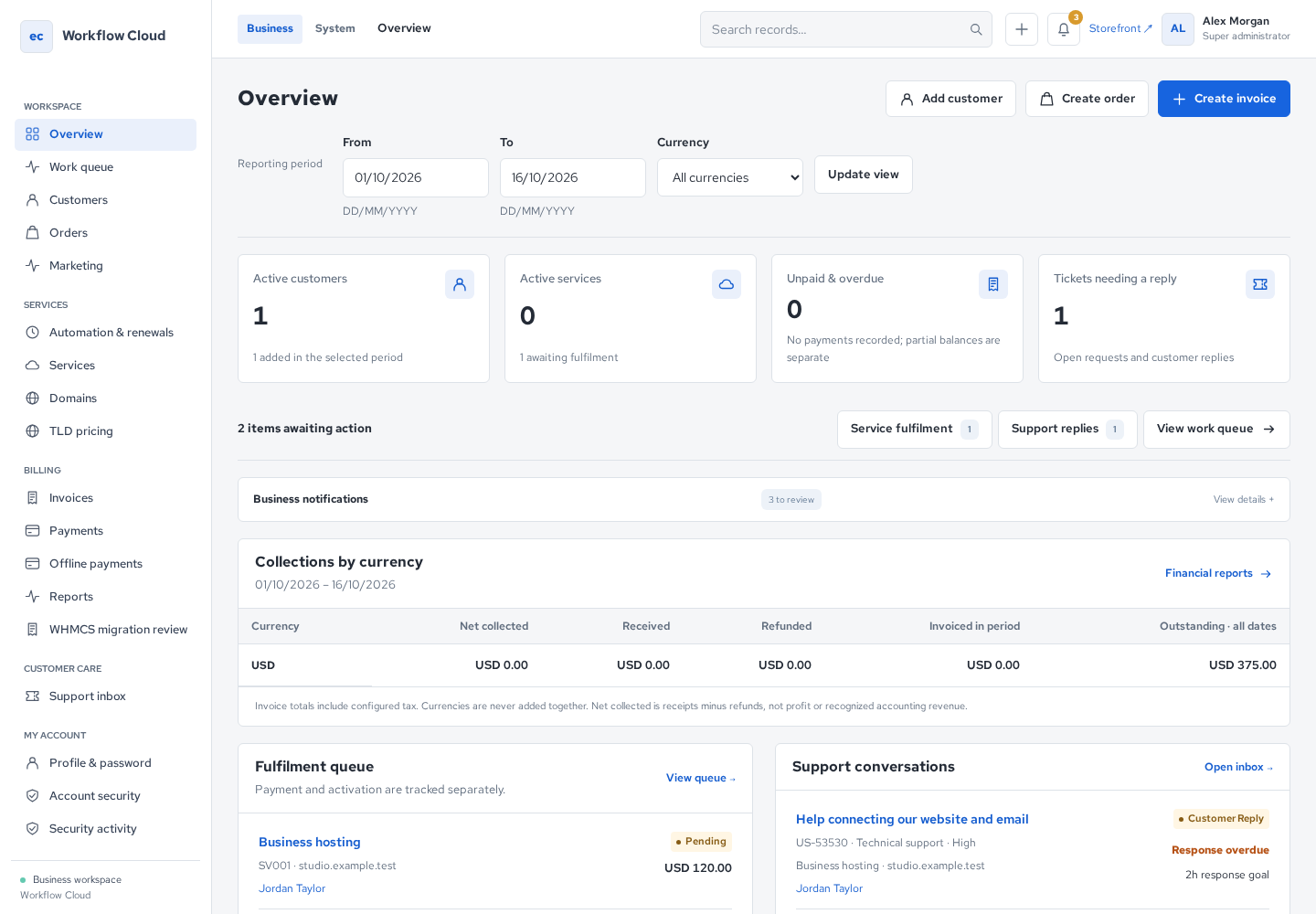Screen dimensions: 1316x914
Task: Click the search magnifier icon
Action: [976, 29]
